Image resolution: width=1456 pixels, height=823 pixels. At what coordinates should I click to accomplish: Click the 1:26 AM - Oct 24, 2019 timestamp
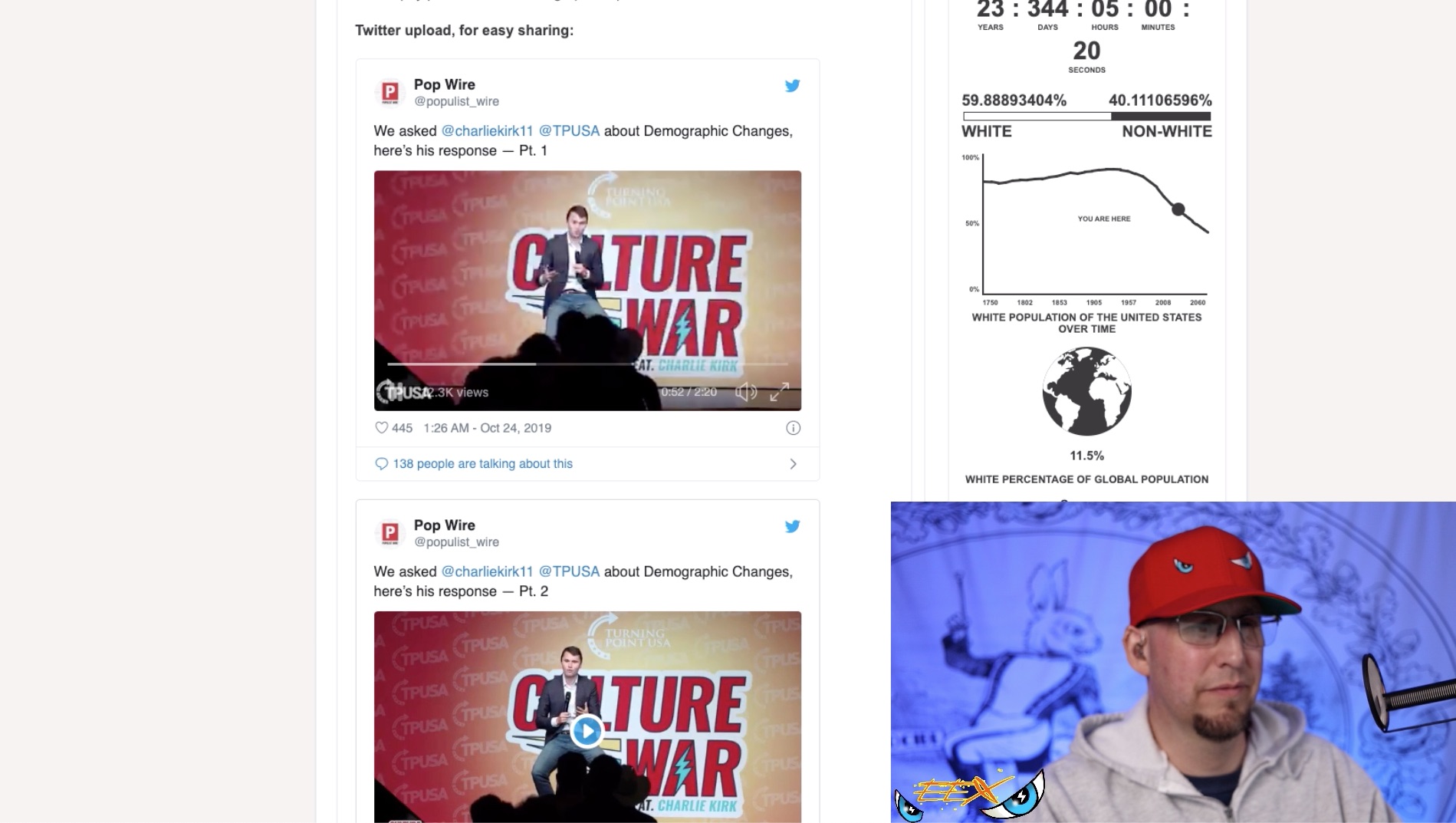tap(487, 428)
